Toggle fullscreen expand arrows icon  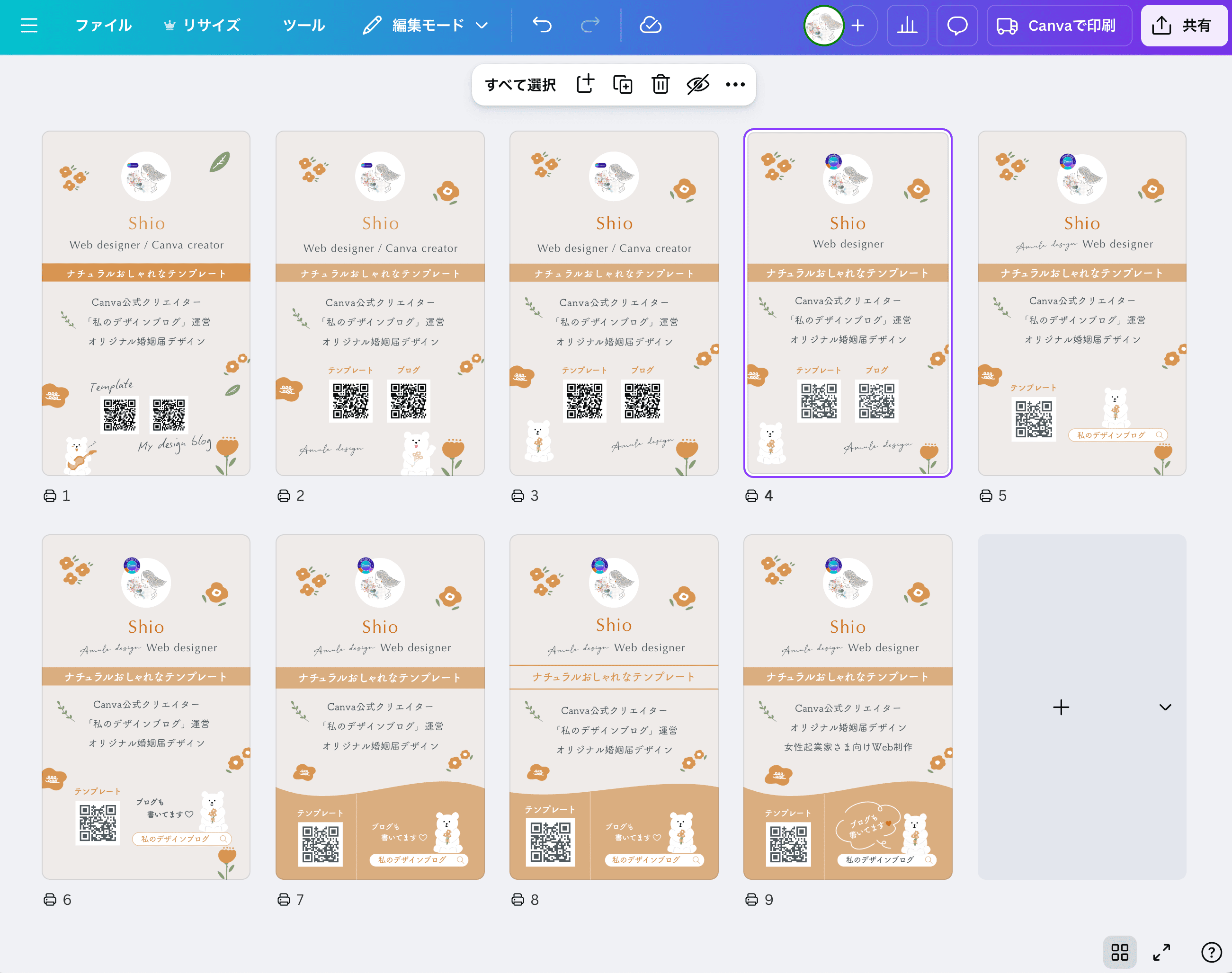tap(1161, 952)
